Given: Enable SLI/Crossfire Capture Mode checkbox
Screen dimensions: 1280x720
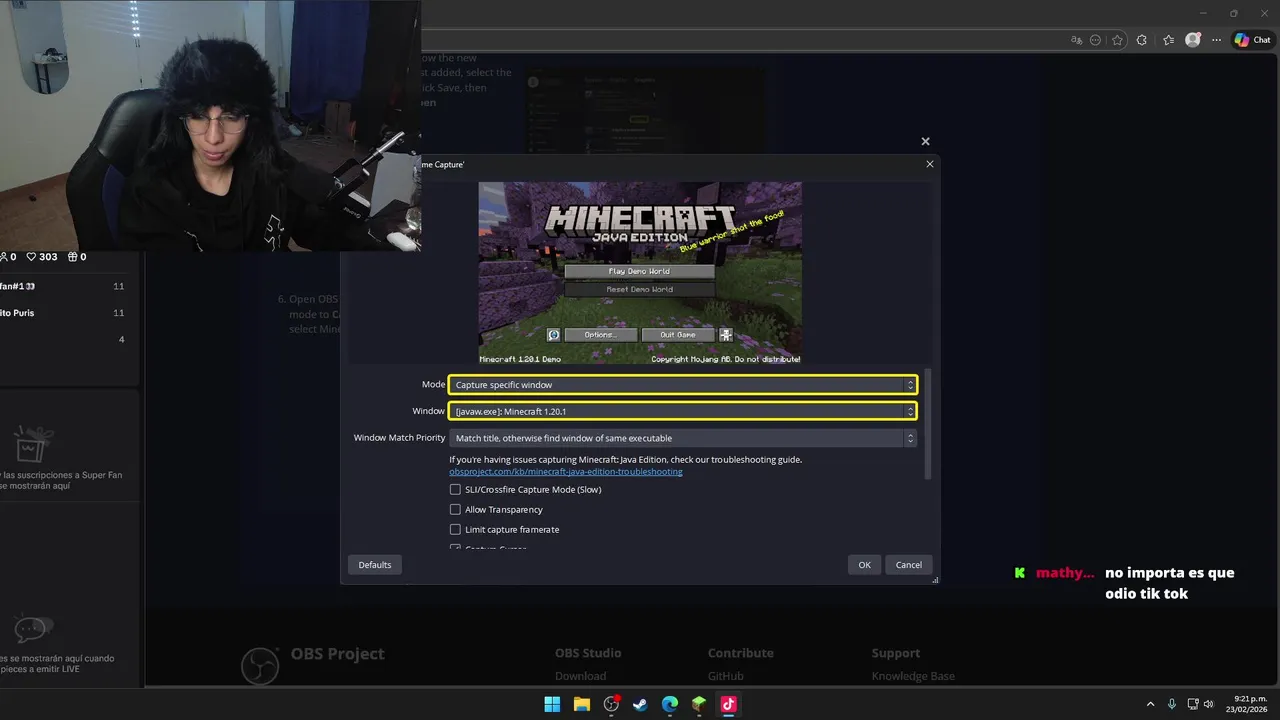Looking at the screenshot, I should click(x=455, y=490).
